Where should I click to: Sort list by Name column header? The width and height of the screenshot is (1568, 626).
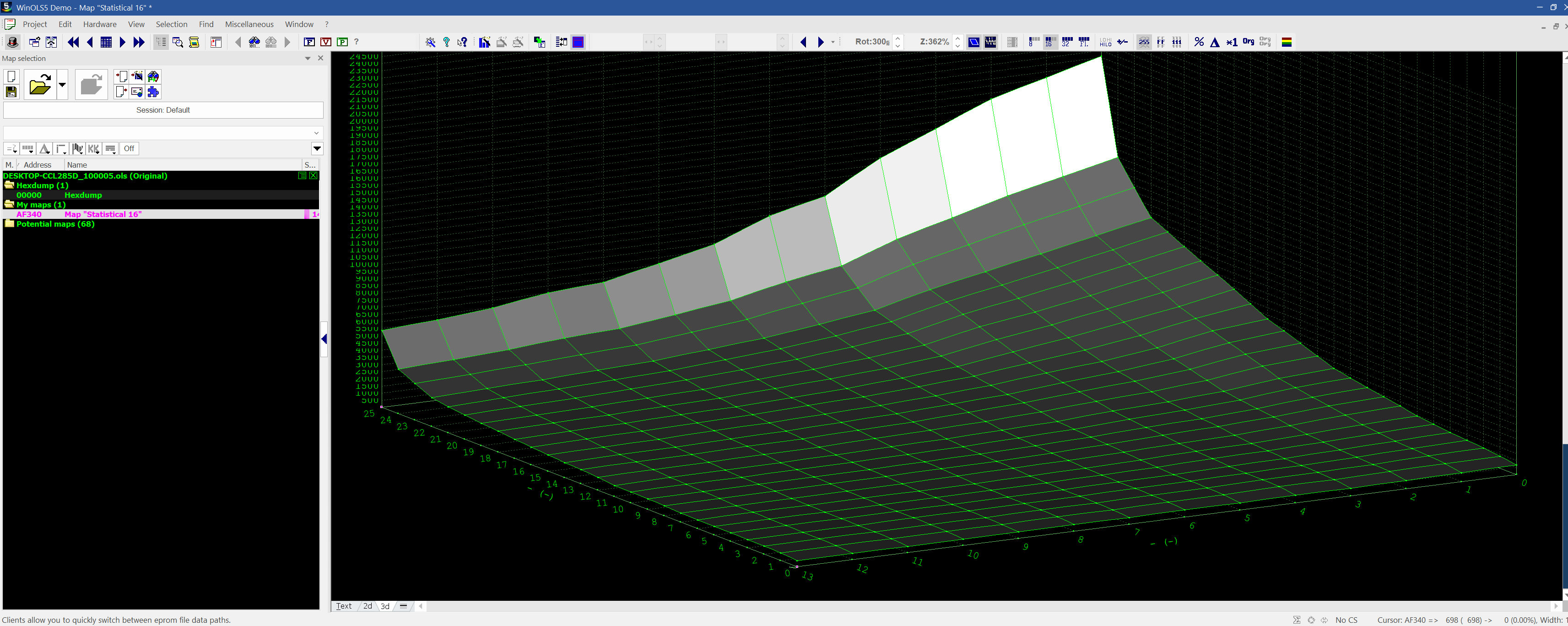(x=183, y=165)
